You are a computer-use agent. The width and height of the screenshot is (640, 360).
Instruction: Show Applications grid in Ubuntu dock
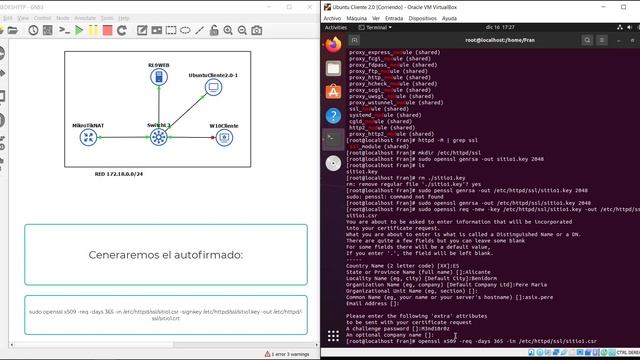coord(333,336)
